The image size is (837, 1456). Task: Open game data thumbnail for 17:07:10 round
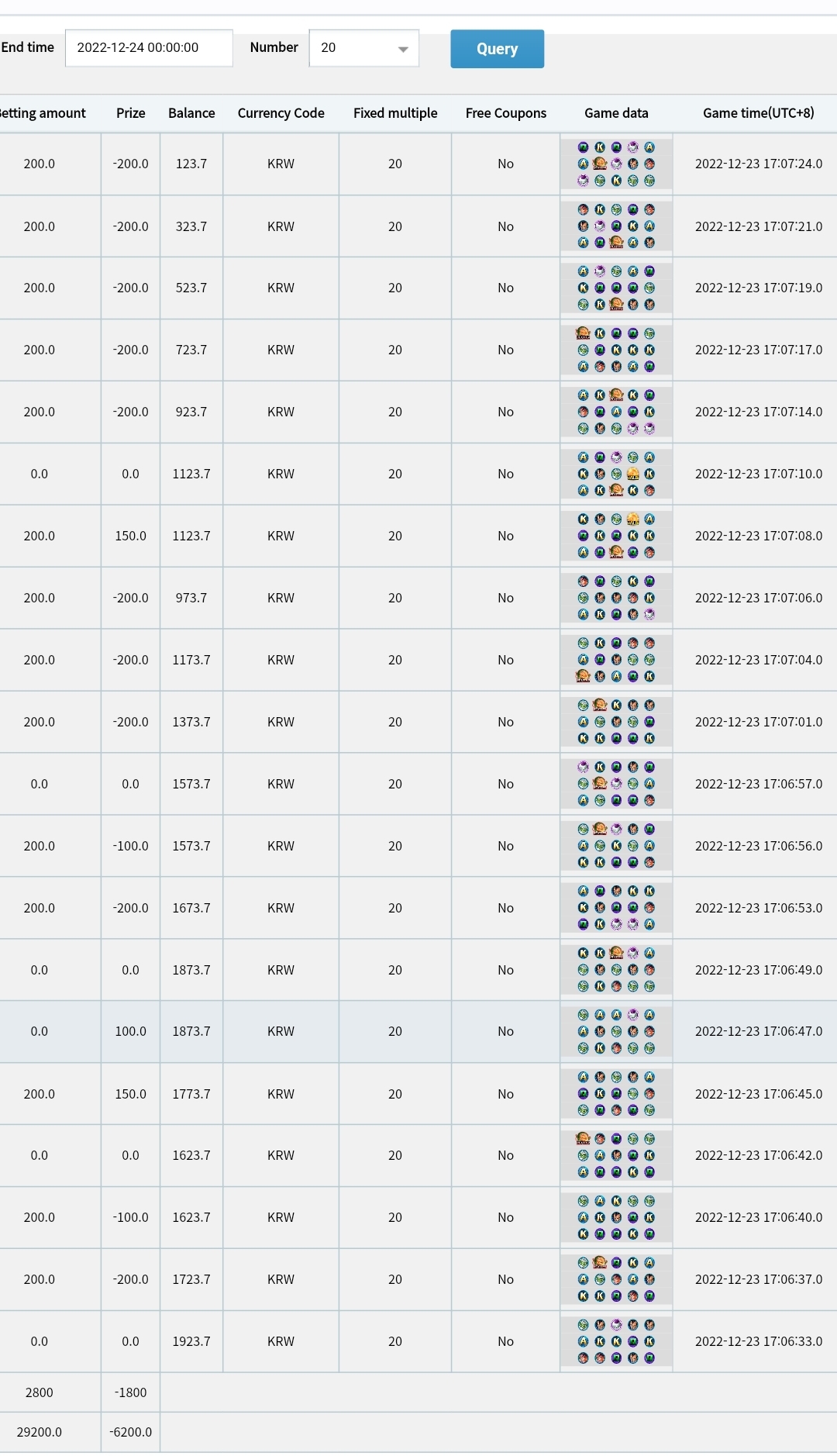tap(616, 474)
